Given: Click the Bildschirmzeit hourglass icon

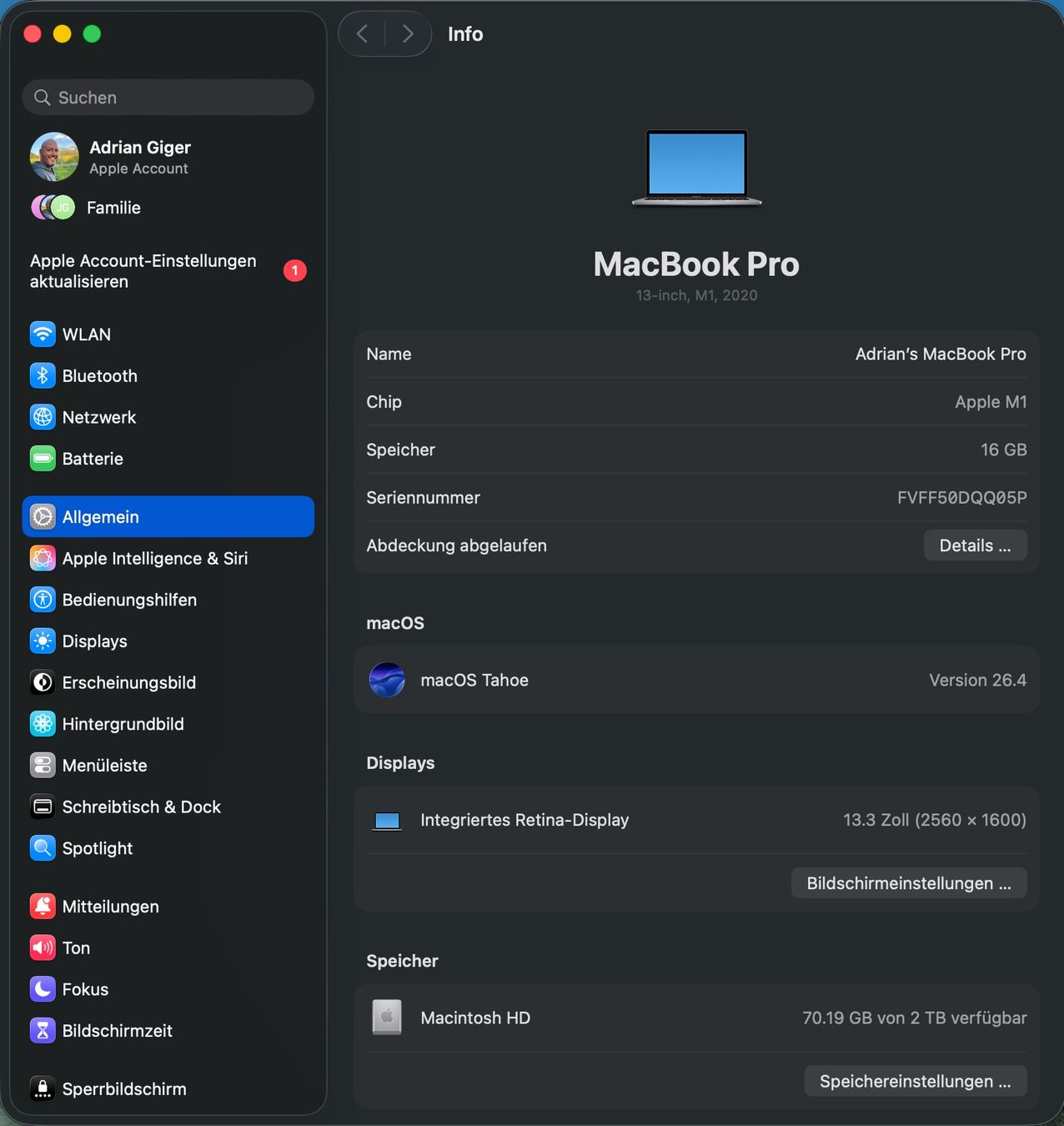Looking at the screenshot, I should coord(43,1031).
